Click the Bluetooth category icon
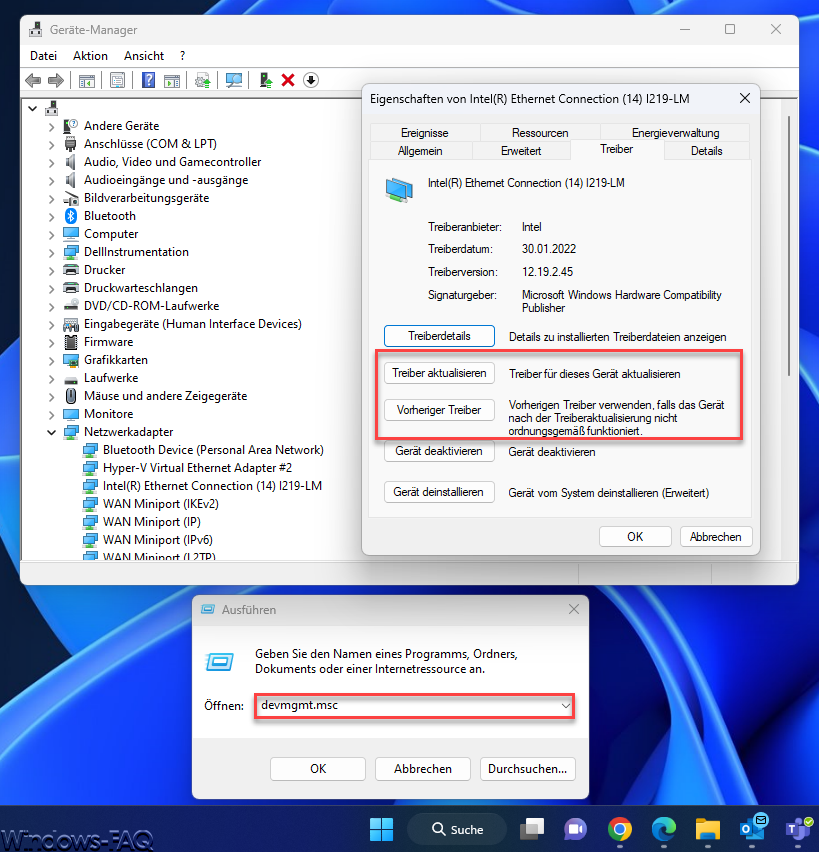The width and height of the screenshot is (819, 852). tap(71, 216)
